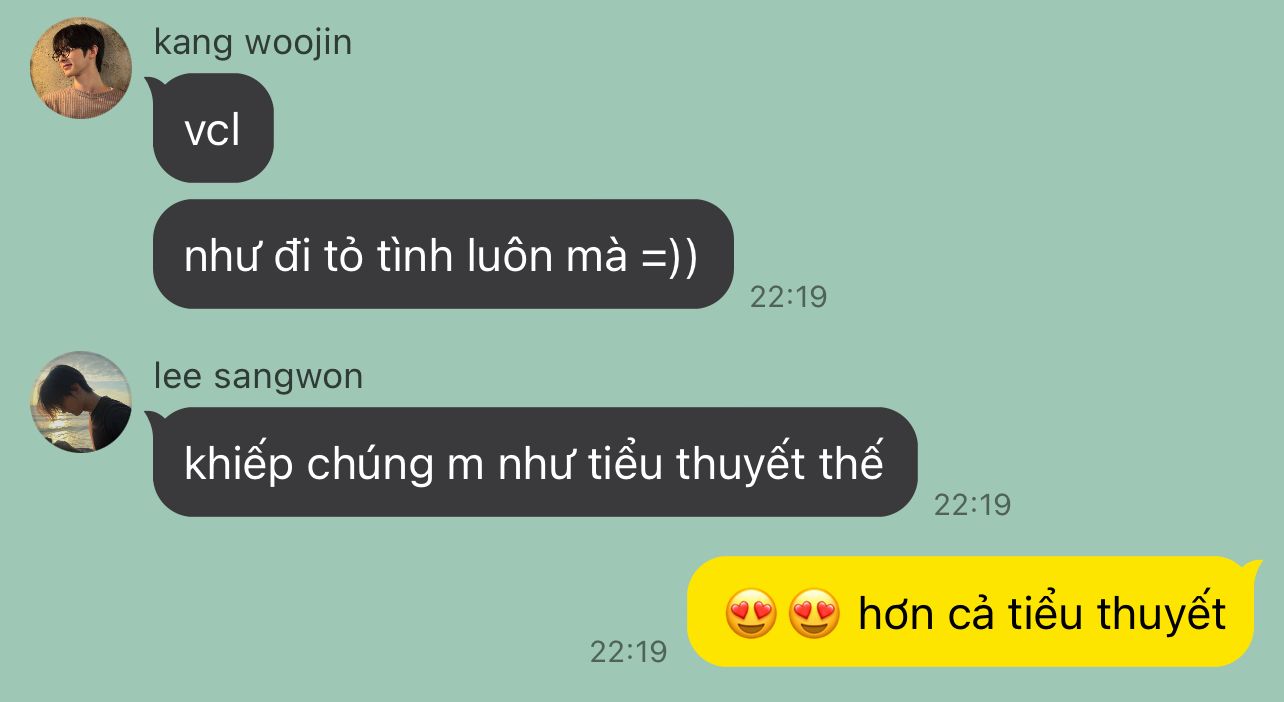The image size is (1284, 702).
Task: Click the word "hơn" in the yellow bubble
Action: [x=896, y=614]
